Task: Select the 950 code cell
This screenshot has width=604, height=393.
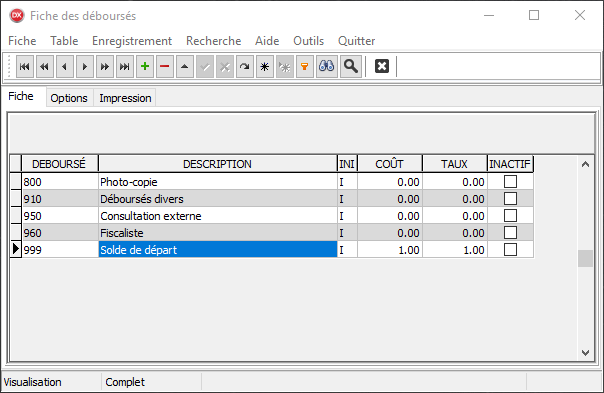Action: click(60, 216)
